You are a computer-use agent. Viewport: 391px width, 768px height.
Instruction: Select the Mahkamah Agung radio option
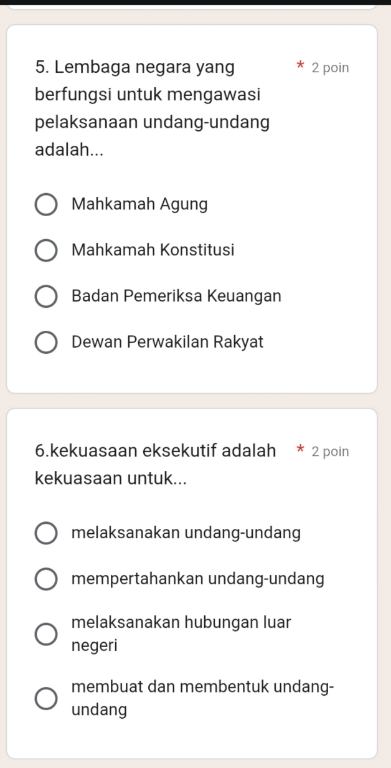[x=46, y=204]
